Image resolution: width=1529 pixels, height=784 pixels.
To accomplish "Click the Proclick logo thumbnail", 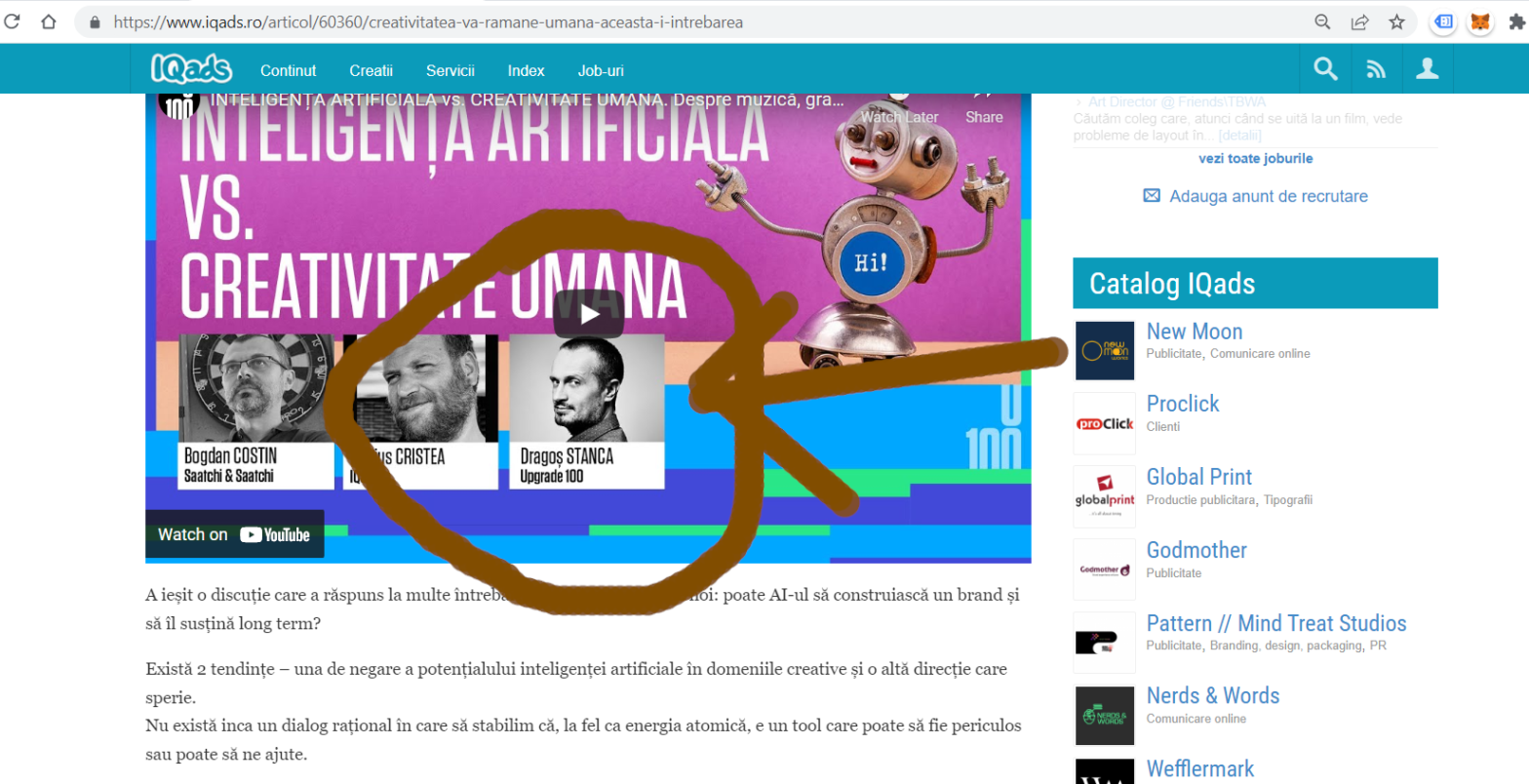I will [x=1105, y=423].
